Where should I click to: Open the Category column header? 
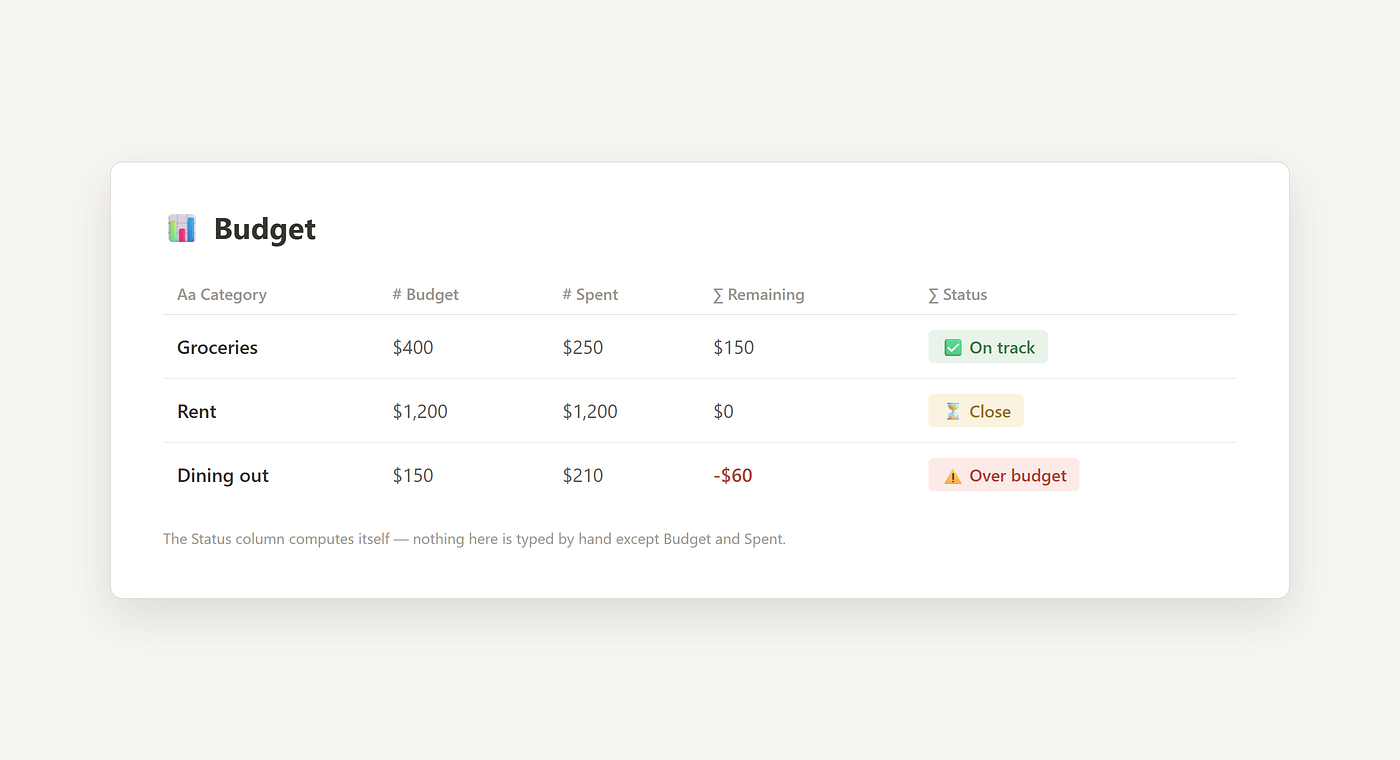[x=222, y=295]
